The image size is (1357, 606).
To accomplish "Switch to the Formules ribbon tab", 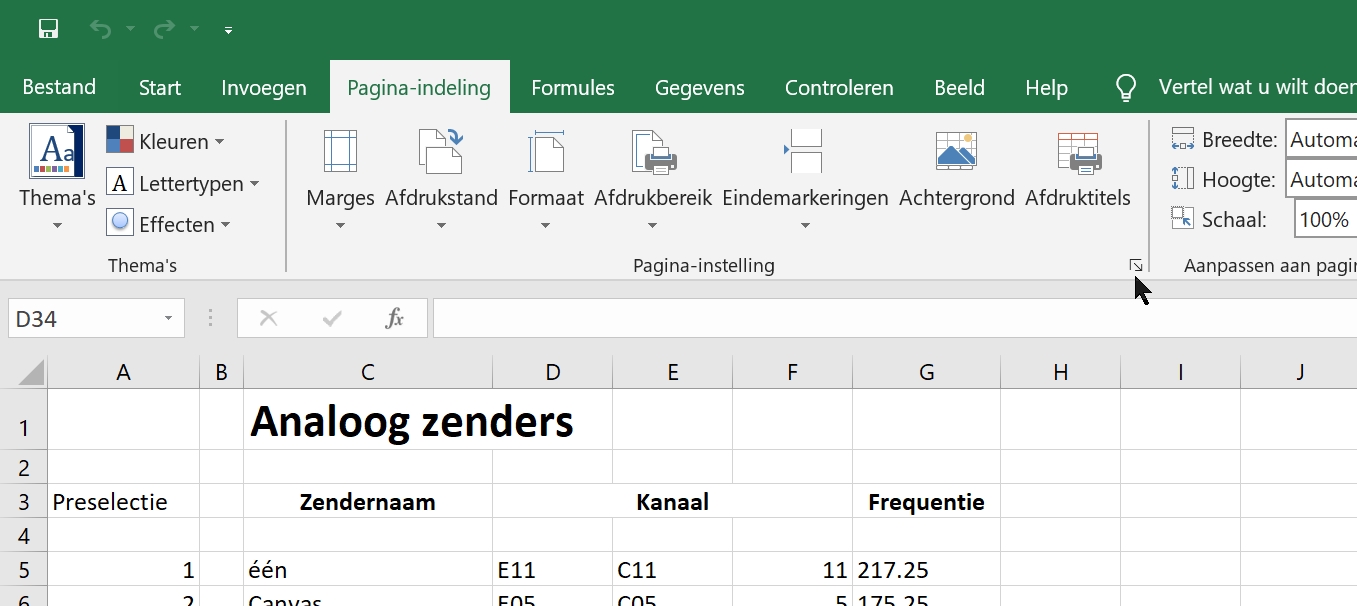I will click(572, 87).
